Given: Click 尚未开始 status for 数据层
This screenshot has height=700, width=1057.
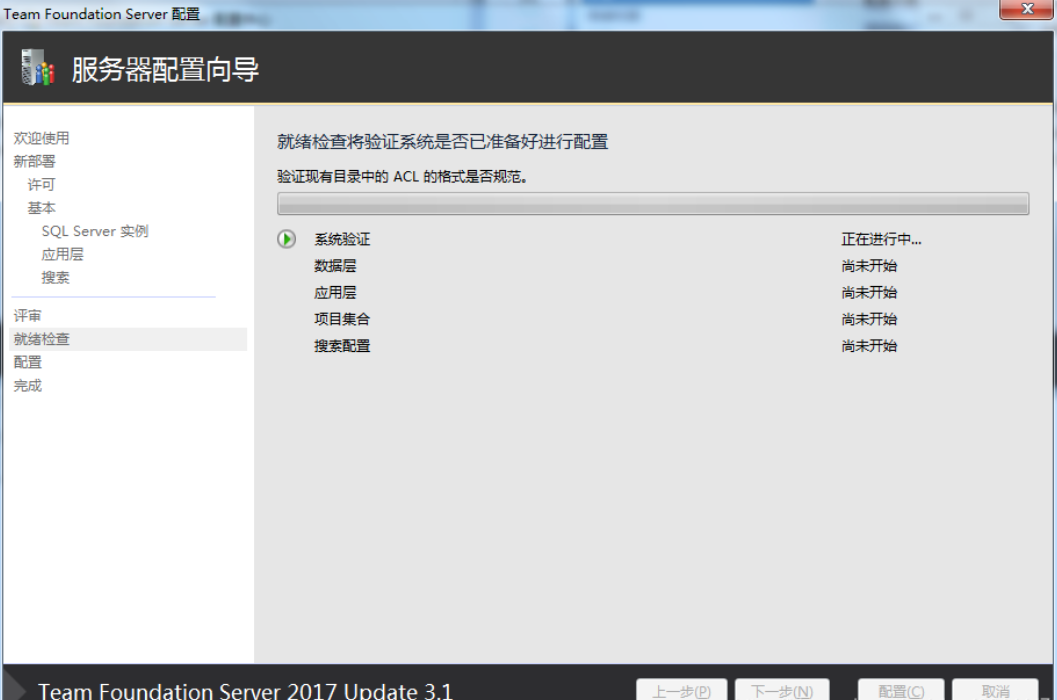Looking at the screenshot, I should pyautogui.click(x=869, y=266).
